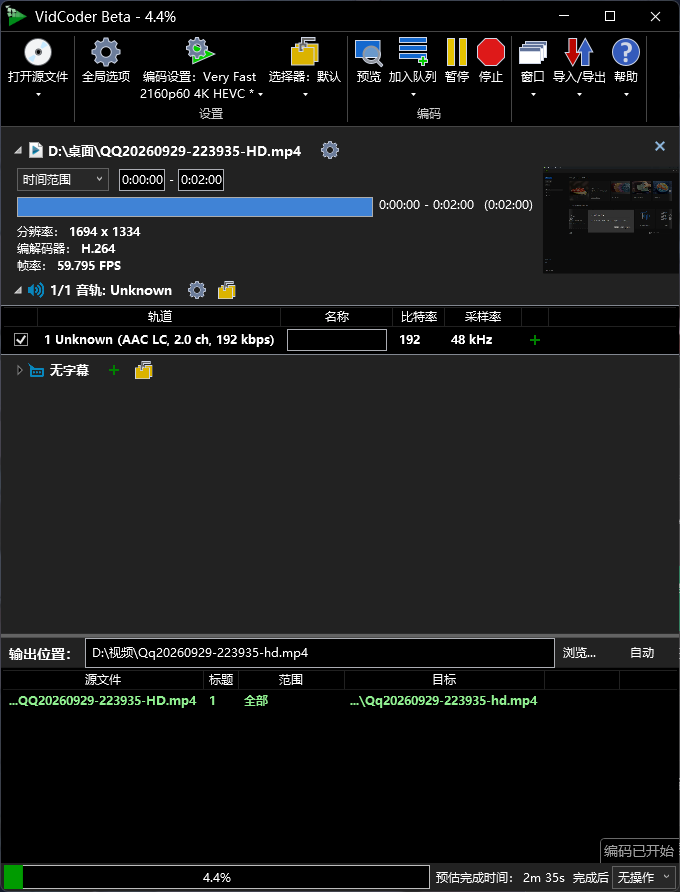Open encoding settings preset dropdown arrow
This screenshot has height=892, width=680.
click(261, 94)
